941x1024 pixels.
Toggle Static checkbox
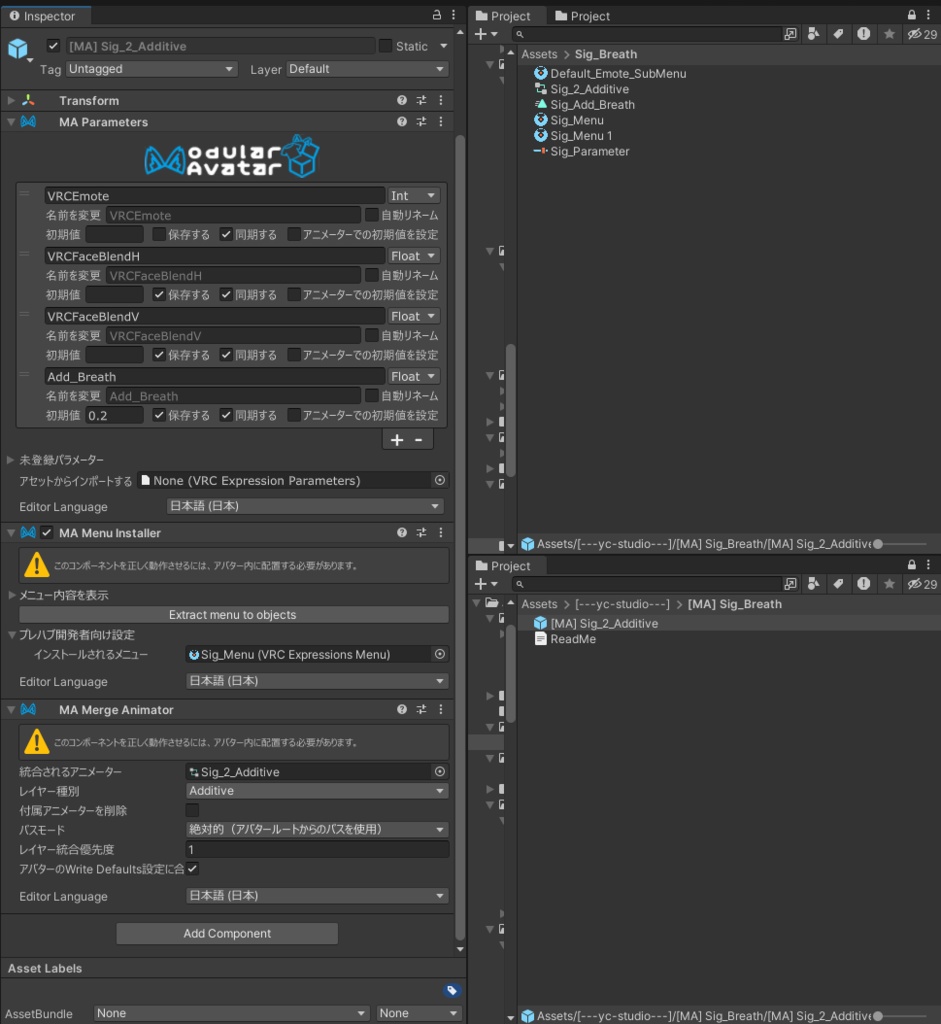tap(385, 46)
